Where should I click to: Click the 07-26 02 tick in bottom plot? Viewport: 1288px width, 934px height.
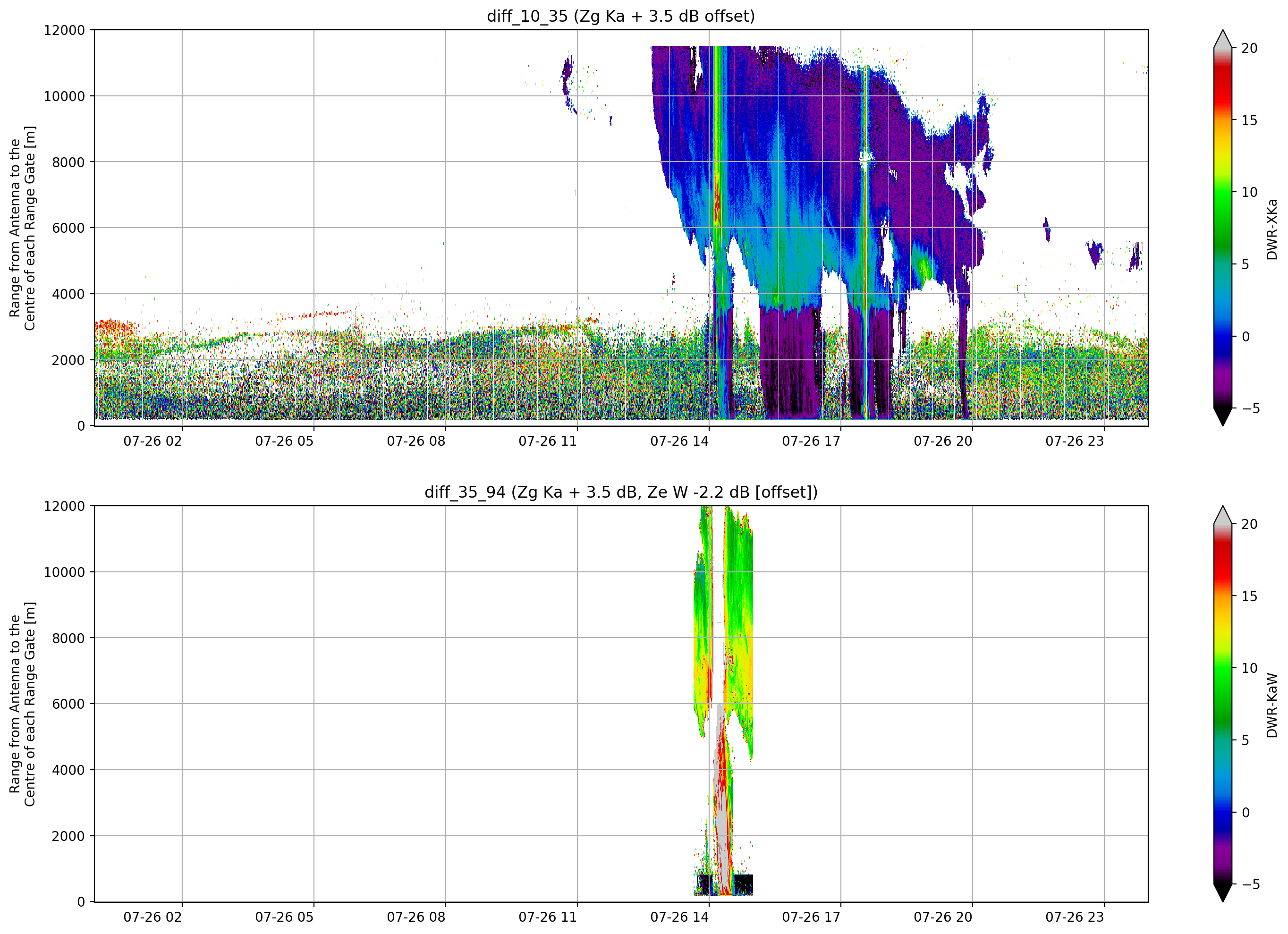point(153,917)
